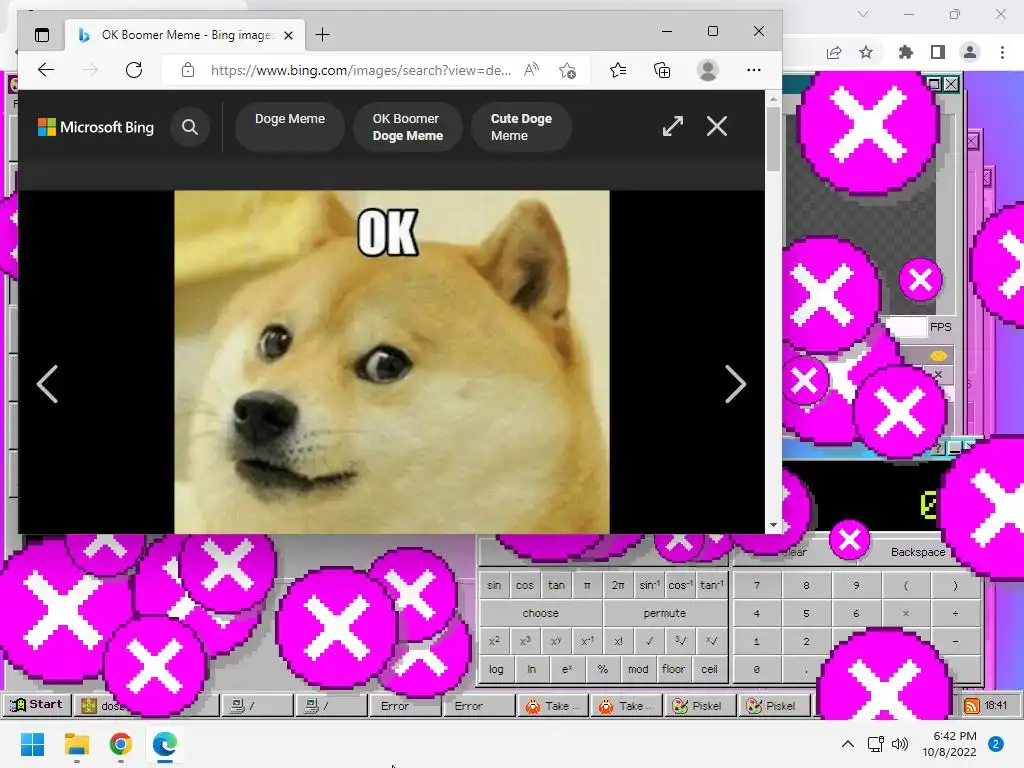
Task: Open Edge tab actions menu icon
Action: pyautogui.click(x=42, y=35)
